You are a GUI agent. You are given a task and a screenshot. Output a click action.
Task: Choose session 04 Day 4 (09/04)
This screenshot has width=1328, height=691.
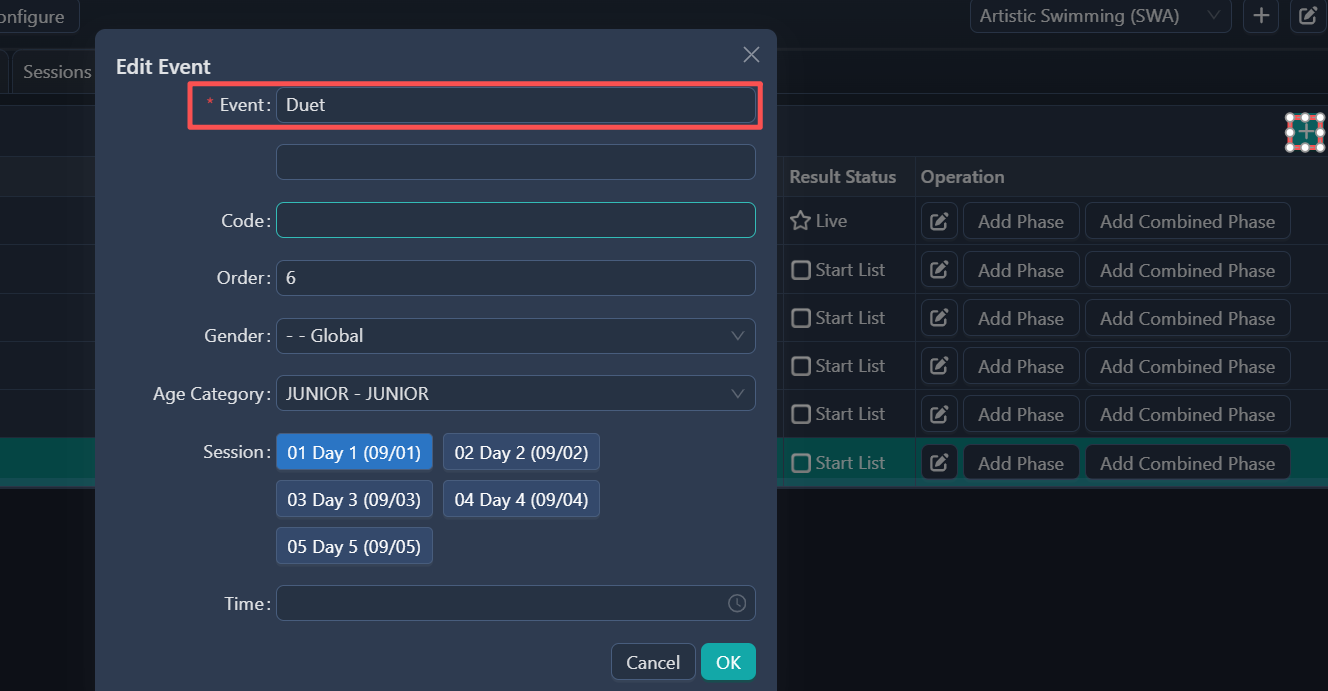coord(521,499)
